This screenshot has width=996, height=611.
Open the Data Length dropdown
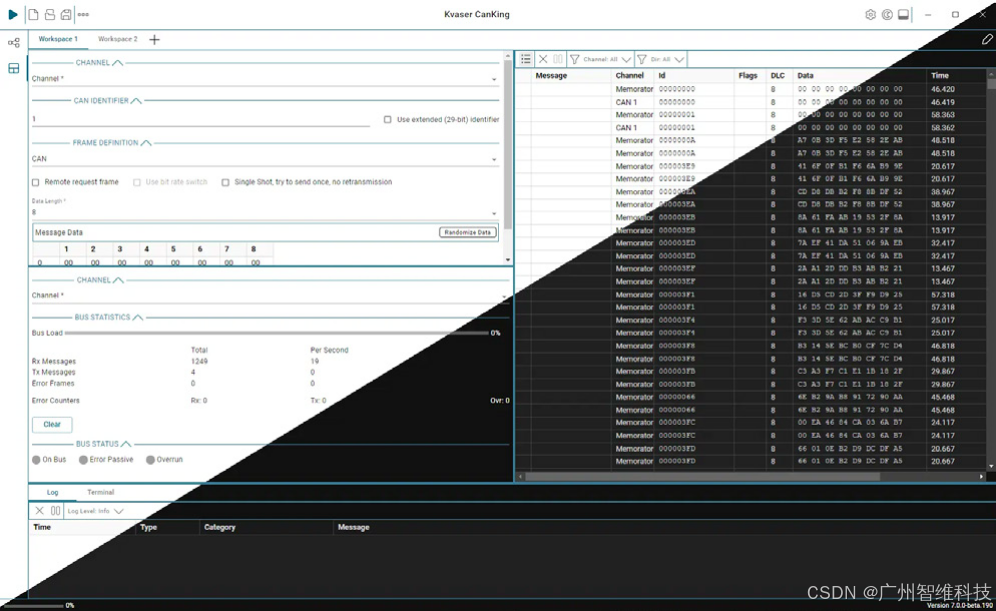pyautogui.click(x=265, y=212)
